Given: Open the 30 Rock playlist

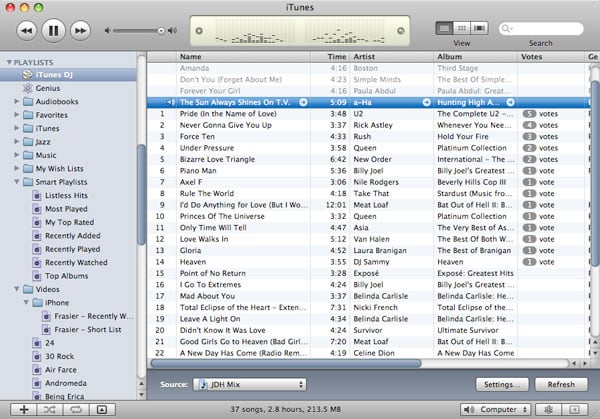Looking at the screenshot, I should click(59, 356).
